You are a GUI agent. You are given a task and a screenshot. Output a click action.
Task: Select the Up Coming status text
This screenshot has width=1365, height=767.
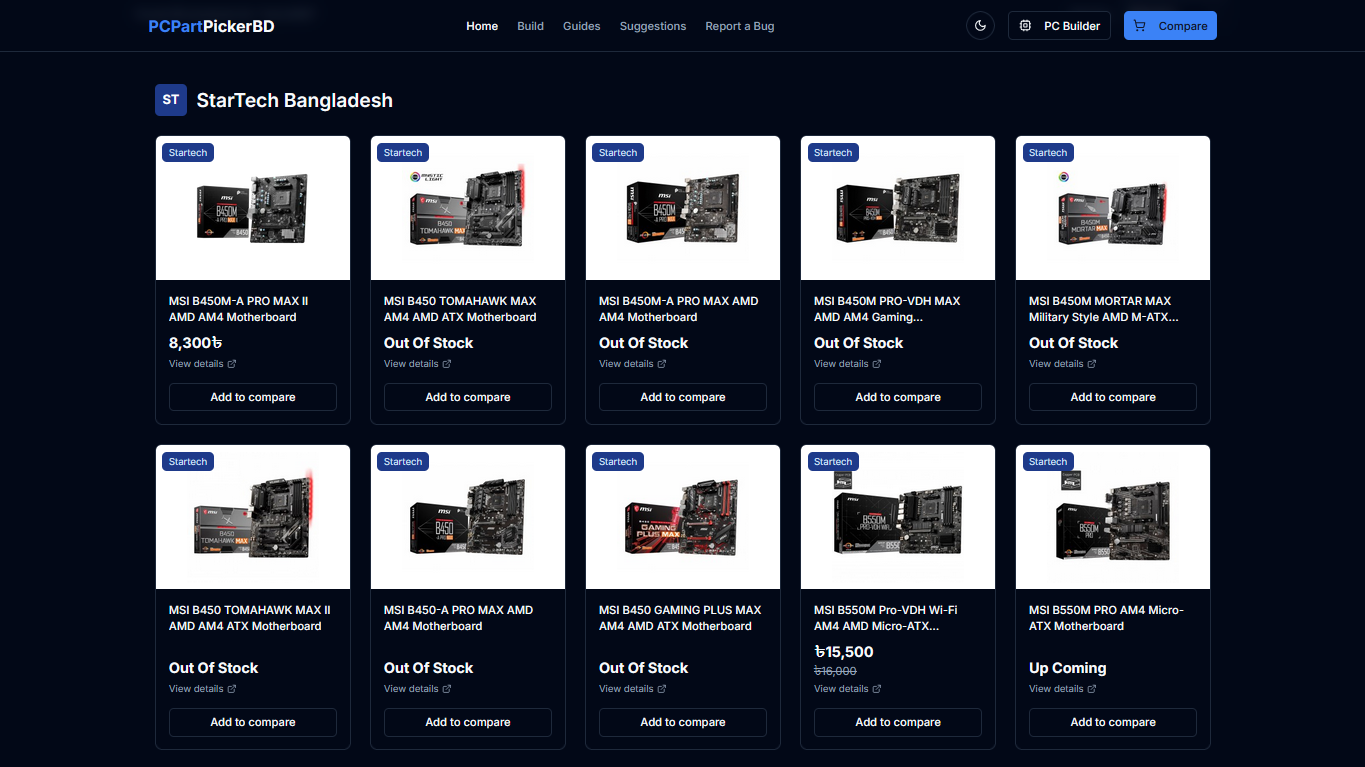point(1068,668)
